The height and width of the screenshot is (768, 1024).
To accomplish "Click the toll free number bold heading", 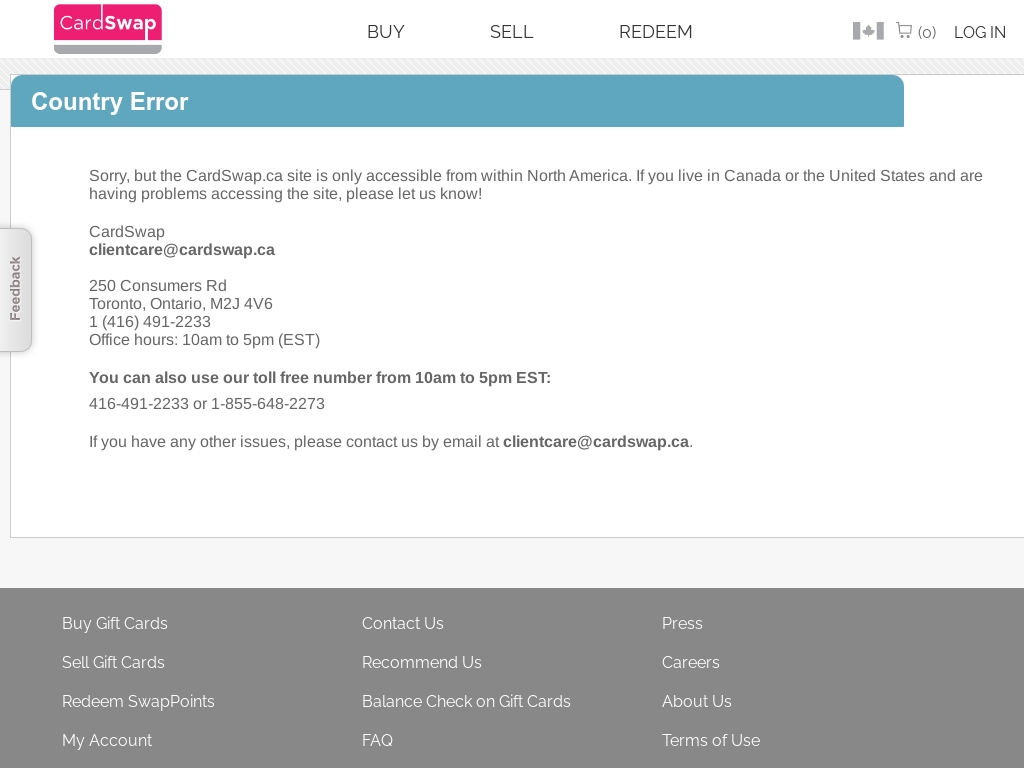I will point(320,378).
